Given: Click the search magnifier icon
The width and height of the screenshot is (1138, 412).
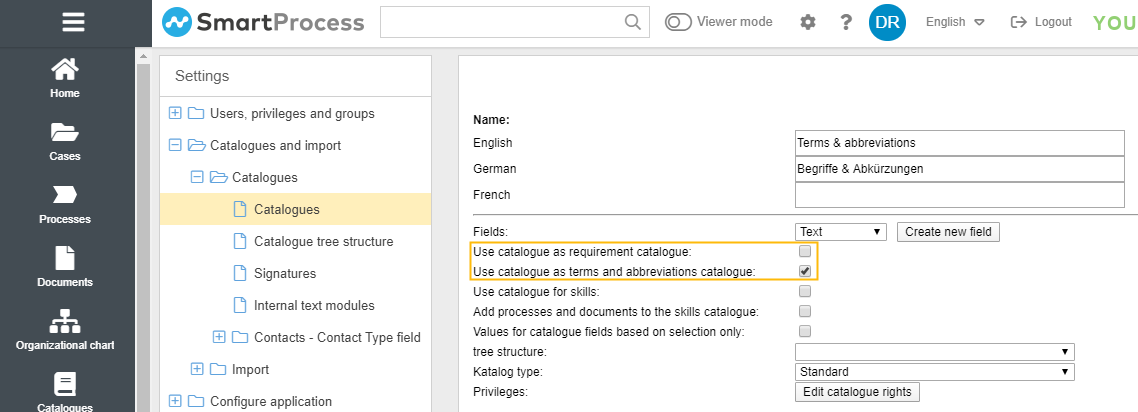Looking at the screenshot, I should click(632, 22).
